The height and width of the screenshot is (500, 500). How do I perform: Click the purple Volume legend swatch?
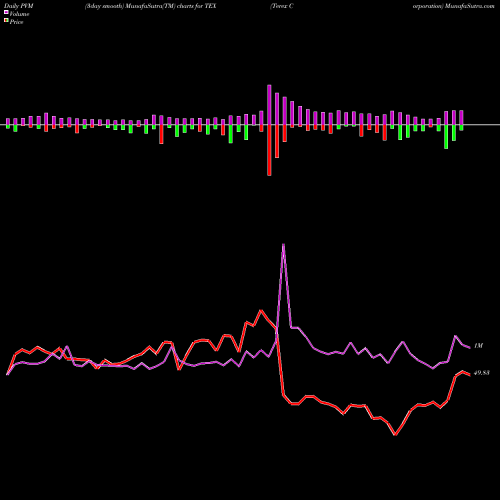tap(6, 13)
